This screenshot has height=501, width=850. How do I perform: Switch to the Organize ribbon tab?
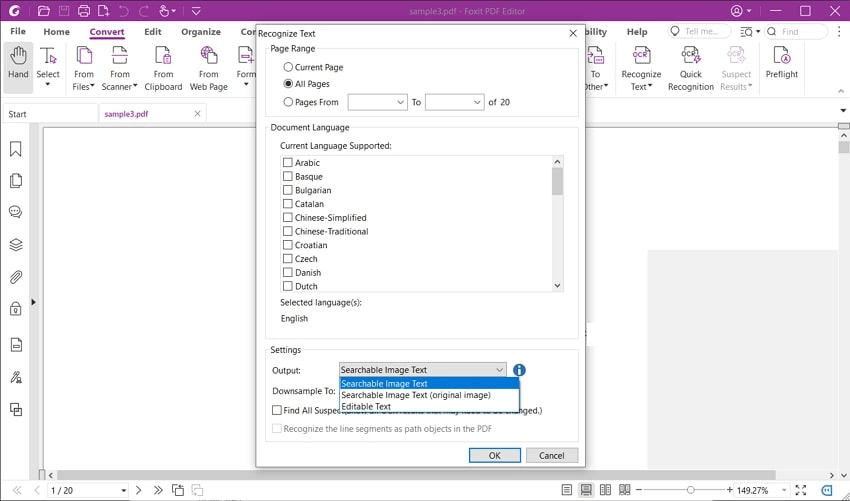click(201, 31)
